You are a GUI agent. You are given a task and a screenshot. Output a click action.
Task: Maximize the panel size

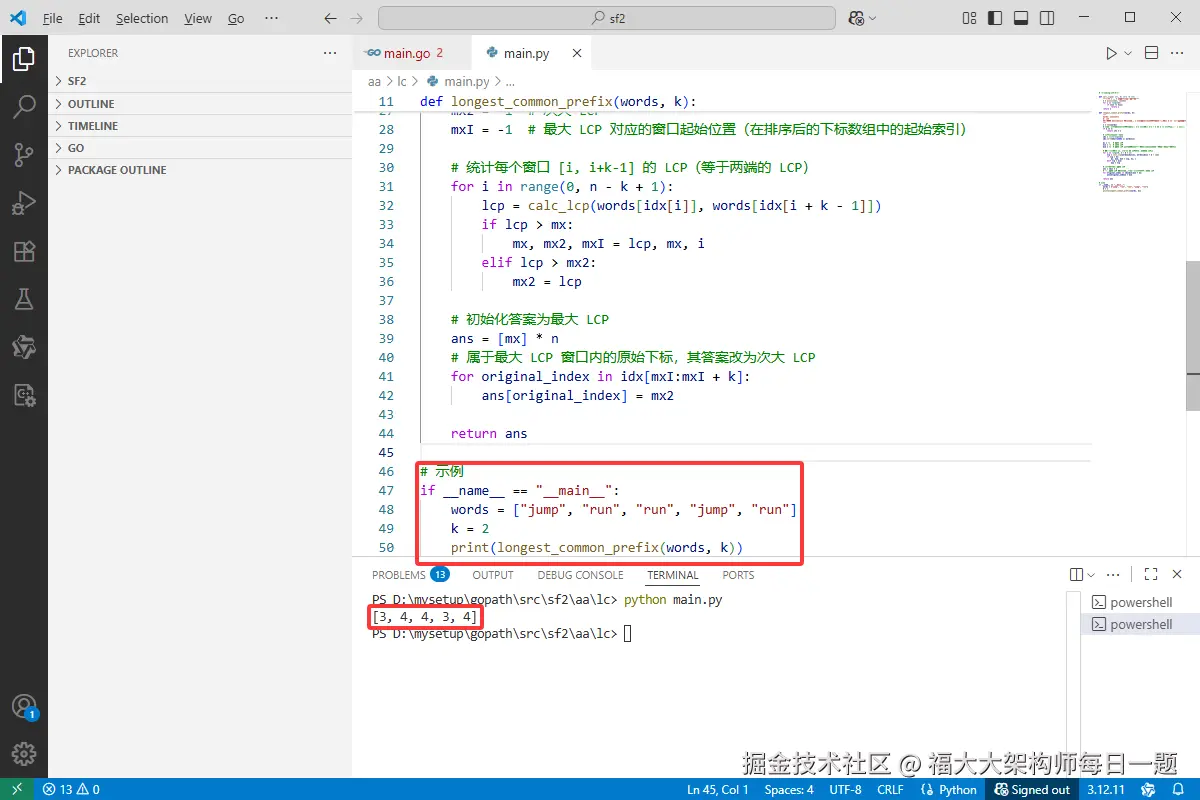pyautogui.click(x=1151, y=575)
